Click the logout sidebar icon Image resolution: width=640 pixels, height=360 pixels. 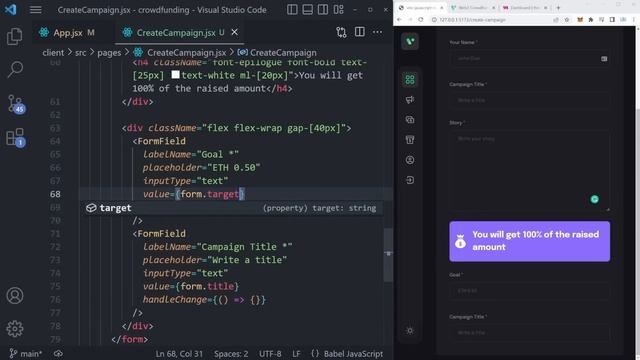coord(410,180)
